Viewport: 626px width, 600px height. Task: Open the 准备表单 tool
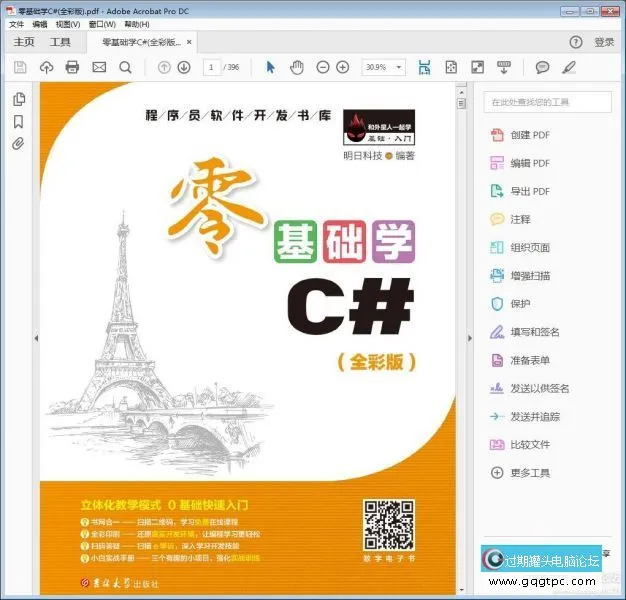(520, 360)
